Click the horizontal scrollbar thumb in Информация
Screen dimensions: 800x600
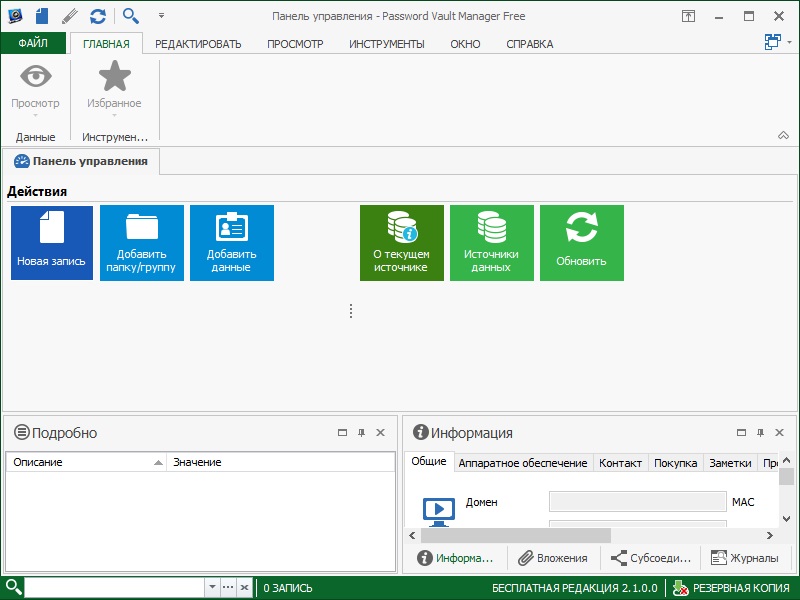pos(515,535)
